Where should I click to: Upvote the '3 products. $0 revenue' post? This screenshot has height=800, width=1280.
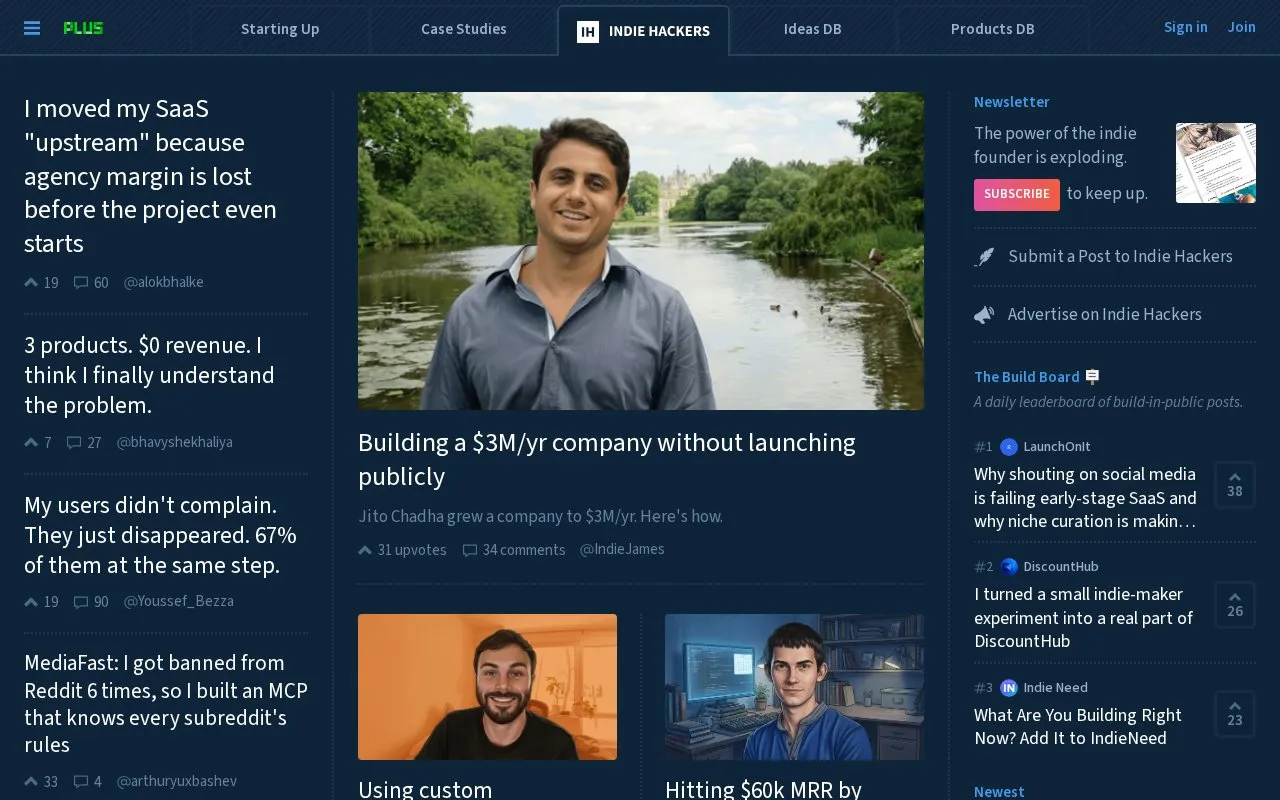(31, 442)
